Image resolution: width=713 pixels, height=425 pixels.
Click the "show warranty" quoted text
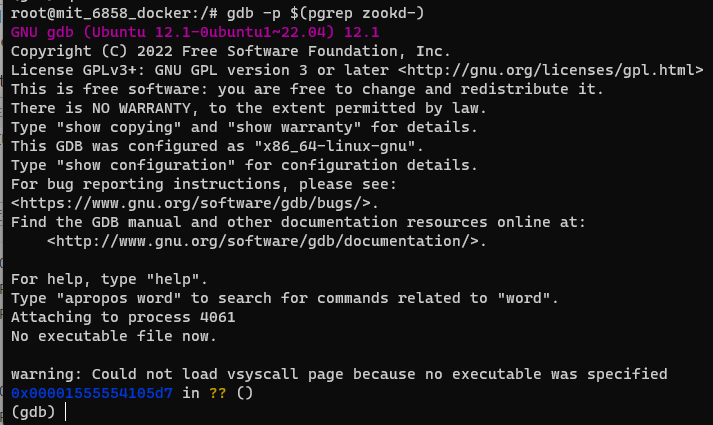click(294, 127)
